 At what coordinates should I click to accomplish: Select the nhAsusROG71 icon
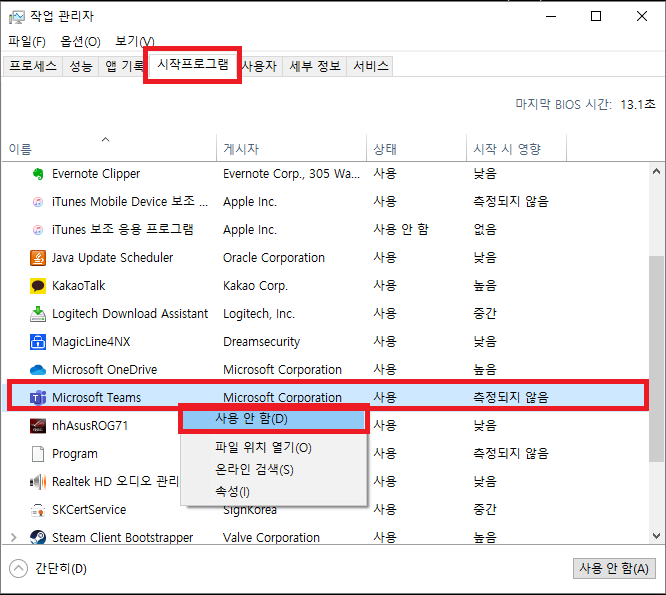38,426
